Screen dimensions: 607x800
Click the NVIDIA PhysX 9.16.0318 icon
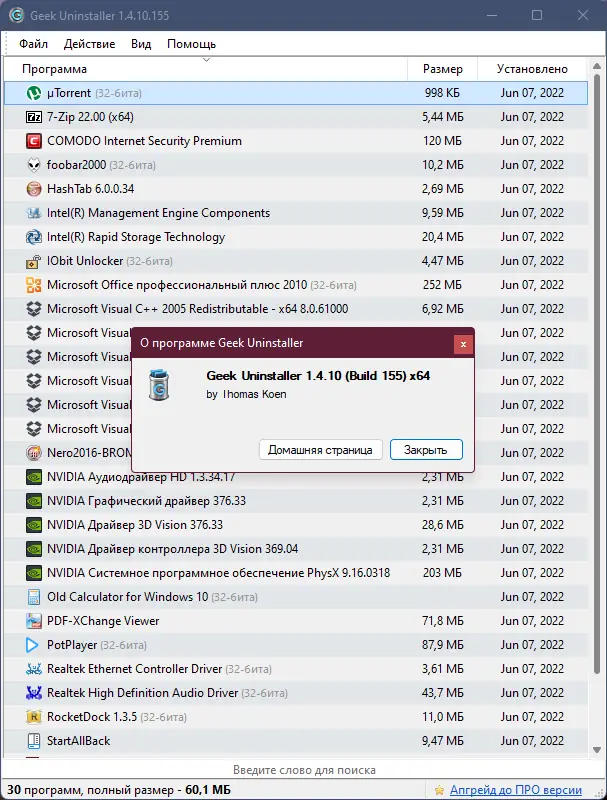[x=34, y=572]
